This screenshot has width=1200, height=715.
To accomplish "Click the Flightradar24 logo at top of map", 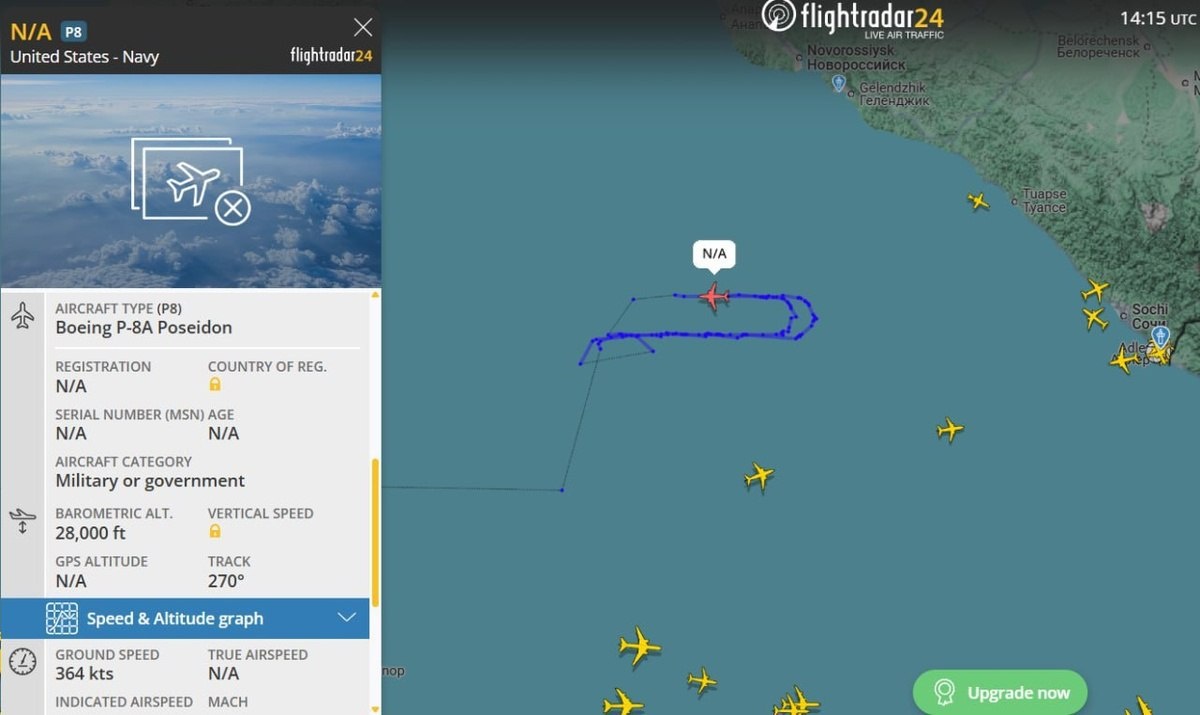I will pyautogui.click(x=853, y=18).
